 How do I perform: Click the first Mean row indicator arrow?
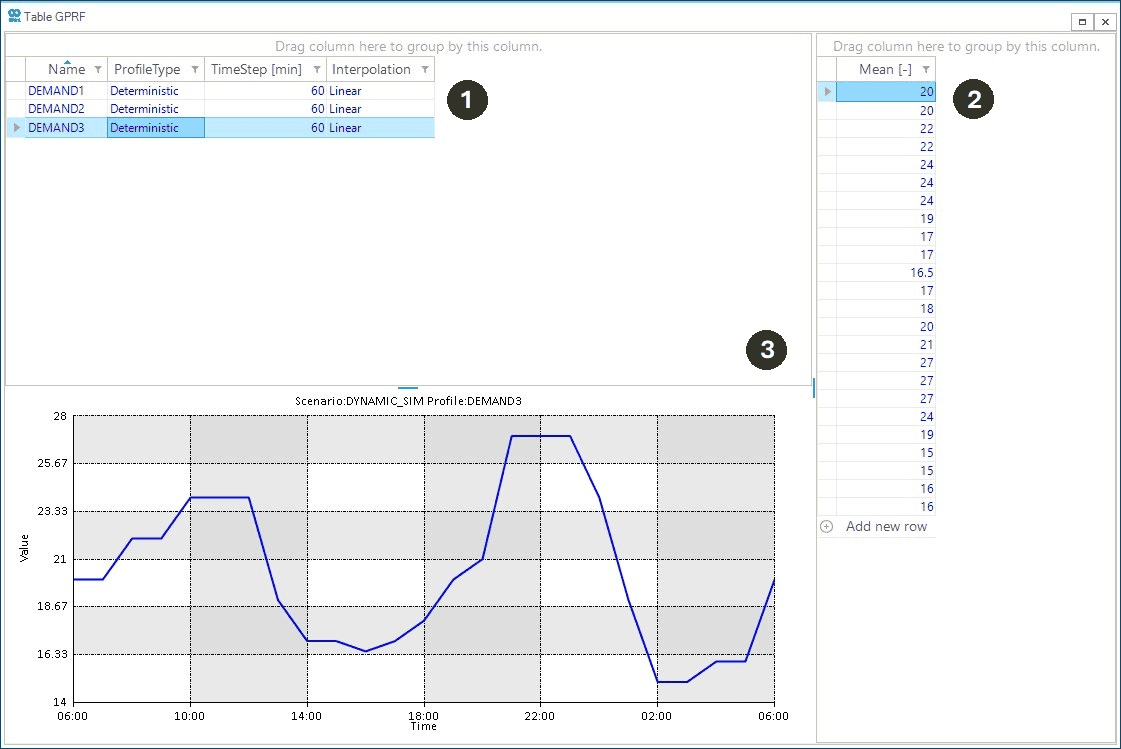pos(827,92)
